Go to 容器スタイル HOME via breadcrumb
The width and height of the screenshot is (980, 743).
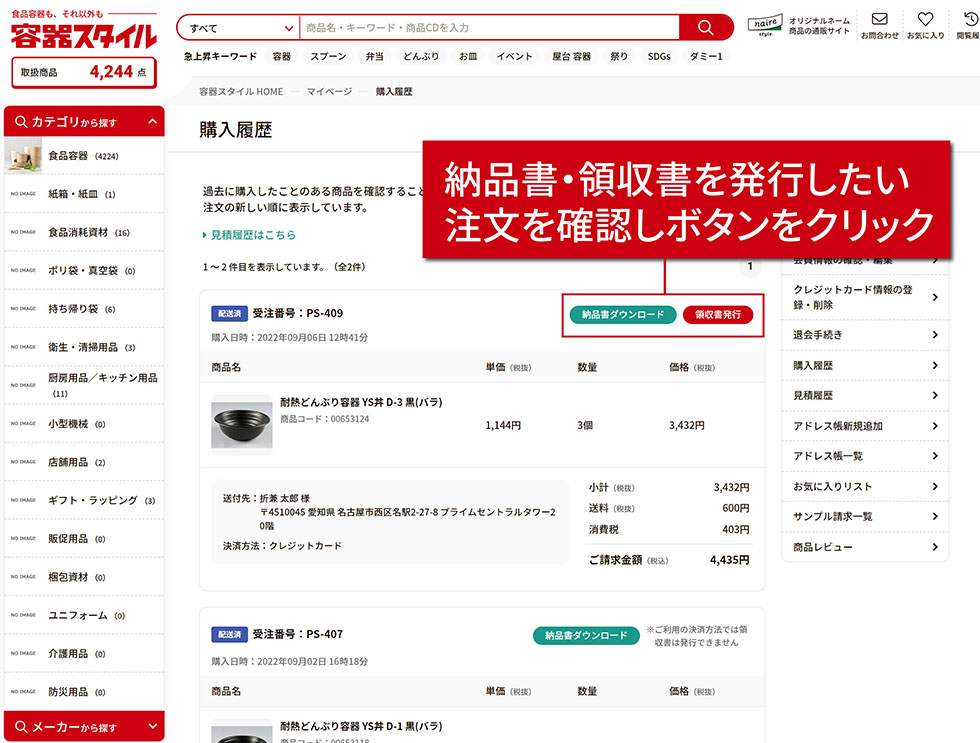pyautogui.click(x=240, y=89)
